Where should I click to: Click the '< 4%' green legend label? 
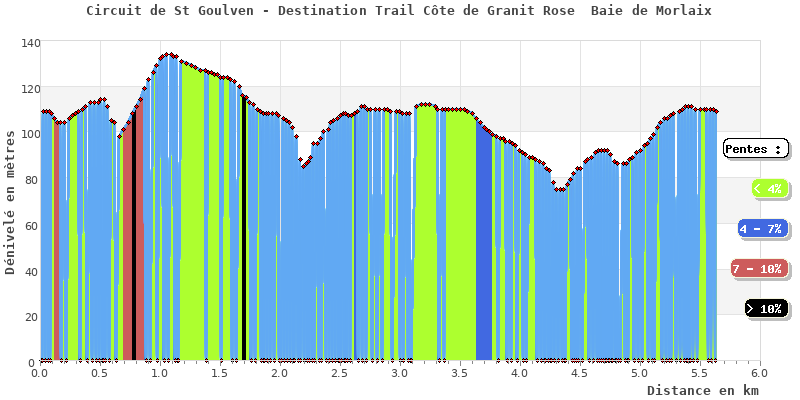(x=768, y=188)
